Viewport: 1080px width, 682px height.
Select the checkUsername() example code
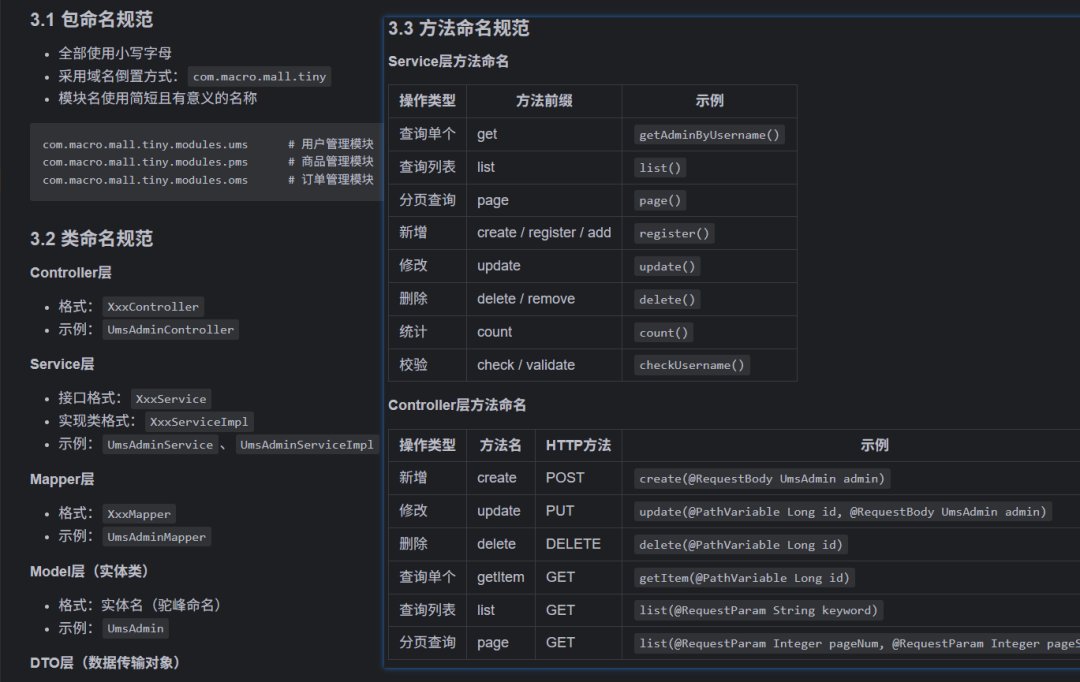click(x=692, y=365)
